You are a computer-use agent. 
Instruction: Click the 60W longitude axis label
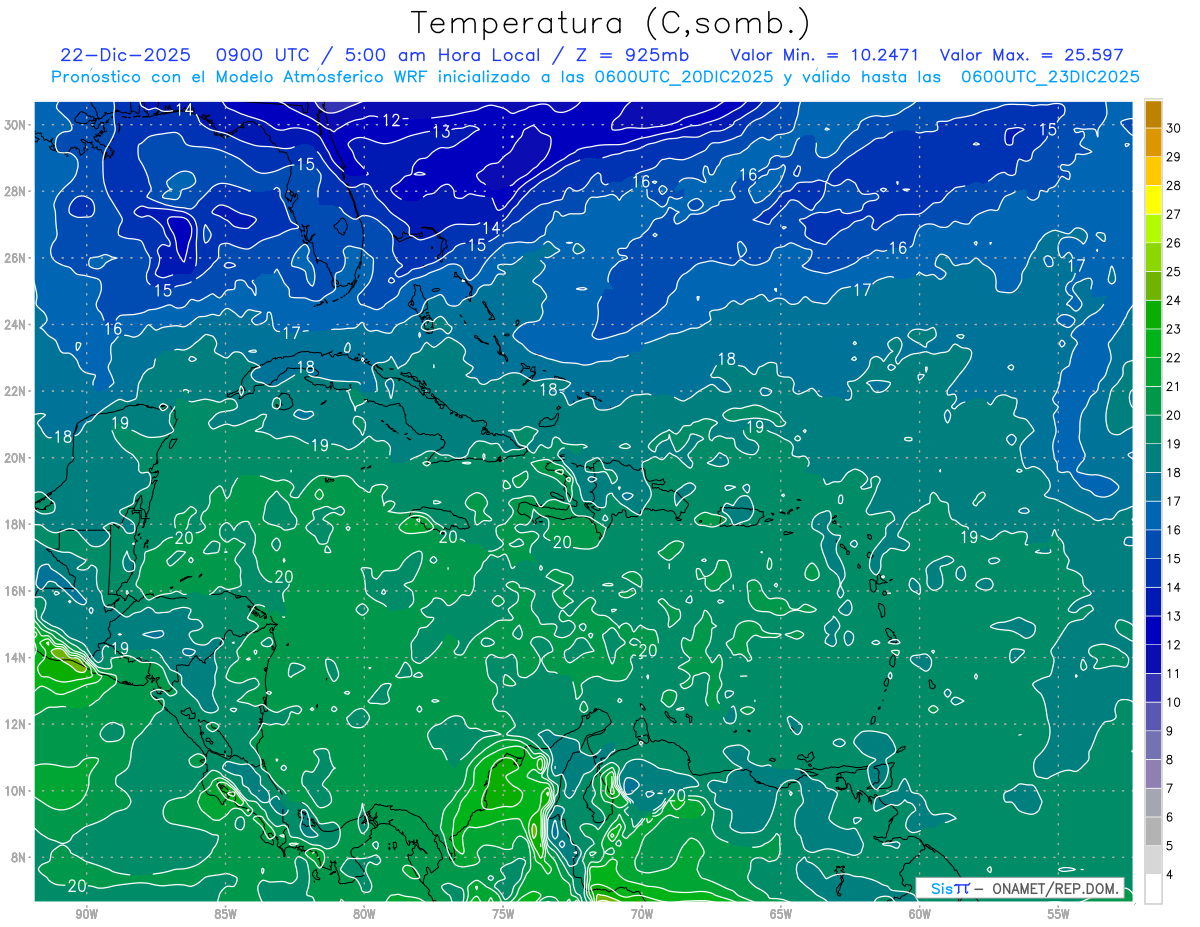tap(920, 914)
